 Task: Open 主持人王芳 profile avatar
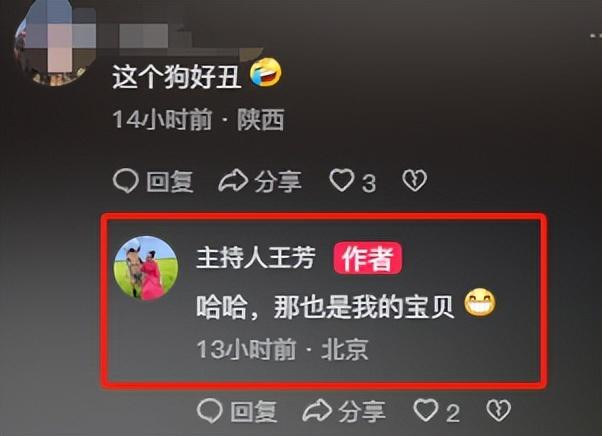146,268
